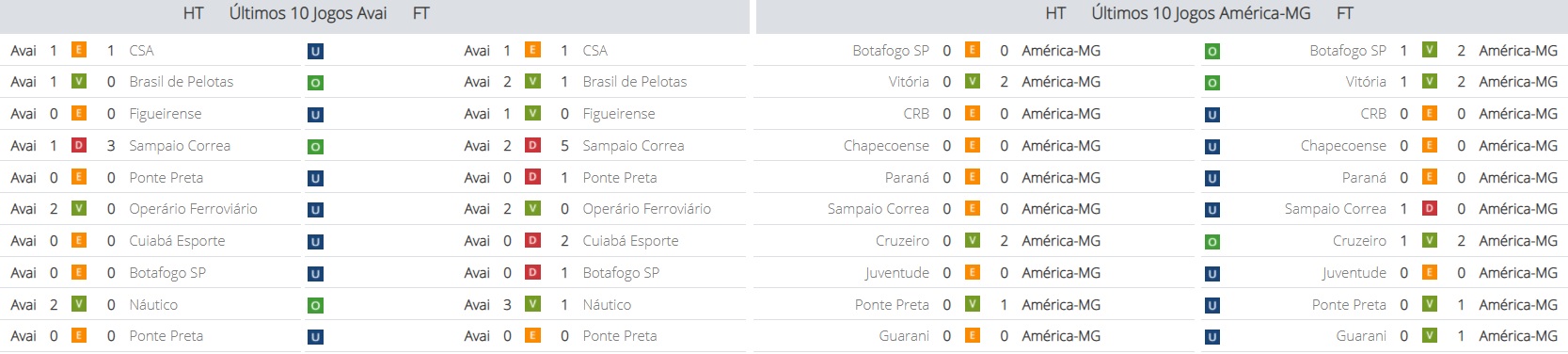Open Ponte Preta in América-MG halftime list
Screen dimensions: 1568x354
coord(892,305)
